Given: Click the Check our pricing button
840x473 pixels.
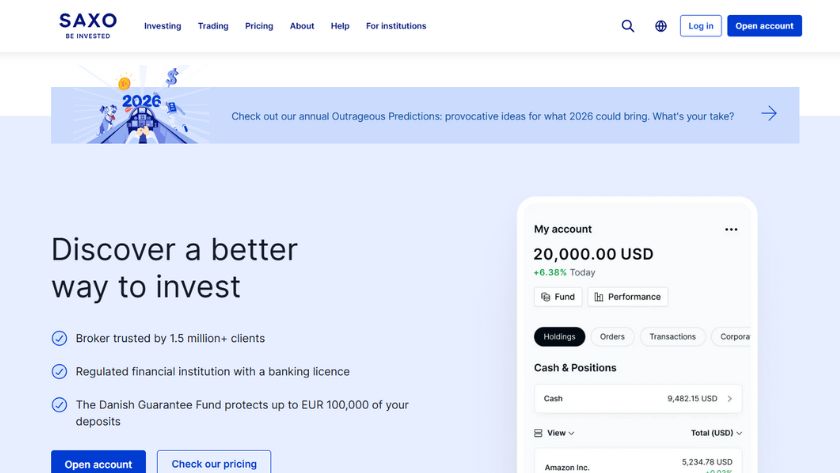Looking at the screenshot, I should pyautogui.click(x=214, y=463).
